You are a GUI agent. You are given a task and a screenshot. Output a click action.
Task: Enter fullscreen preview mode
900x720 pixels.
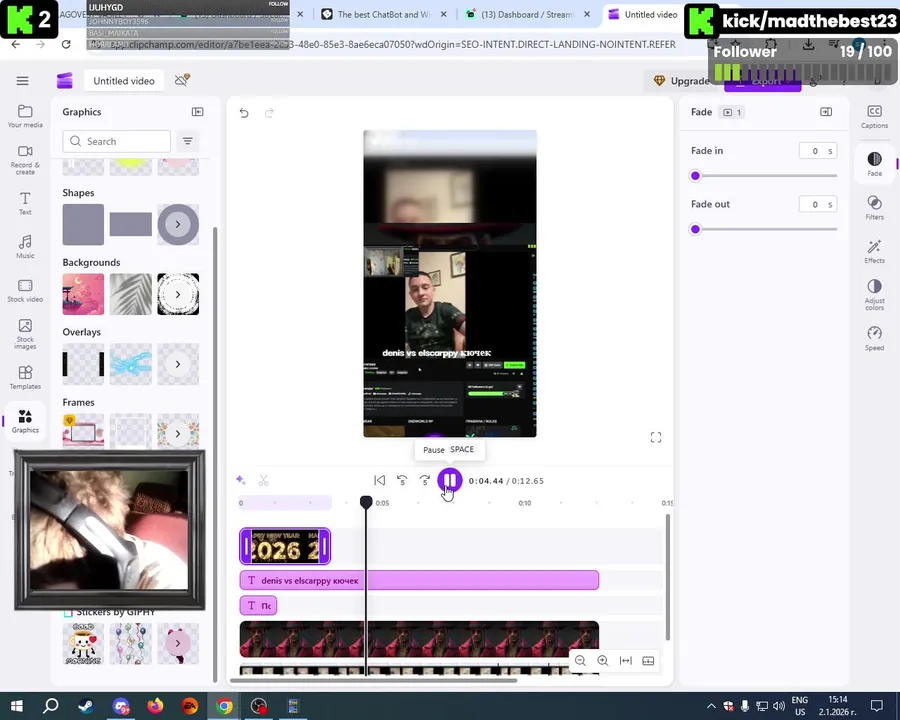[656, 438]
